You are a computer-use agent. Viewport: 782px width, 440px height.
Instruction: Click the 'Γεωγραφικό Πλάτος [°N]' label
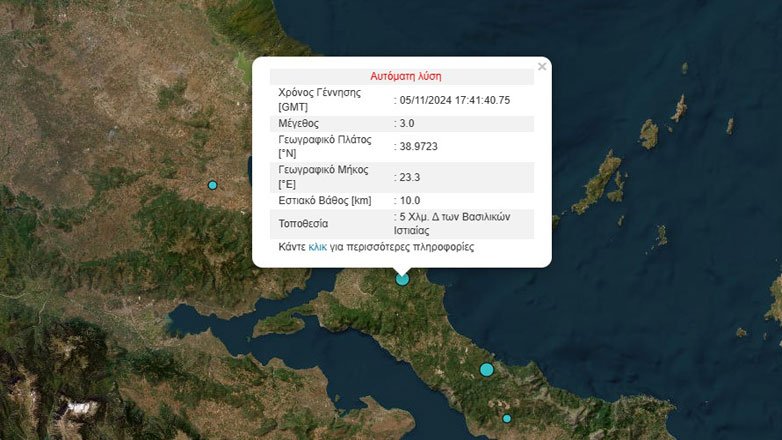pos(325,146)
